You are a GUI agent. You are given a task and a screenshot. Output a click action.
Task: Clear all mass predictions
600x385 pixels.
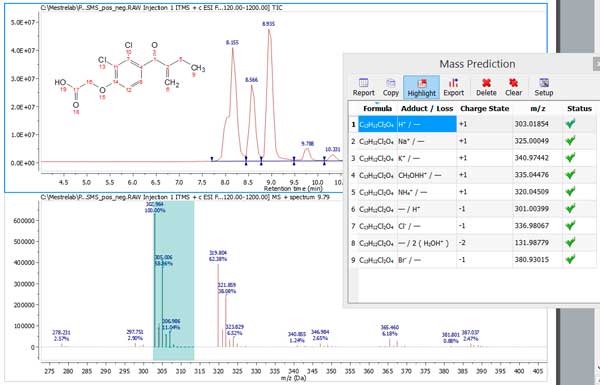click(x=513, y=87)
